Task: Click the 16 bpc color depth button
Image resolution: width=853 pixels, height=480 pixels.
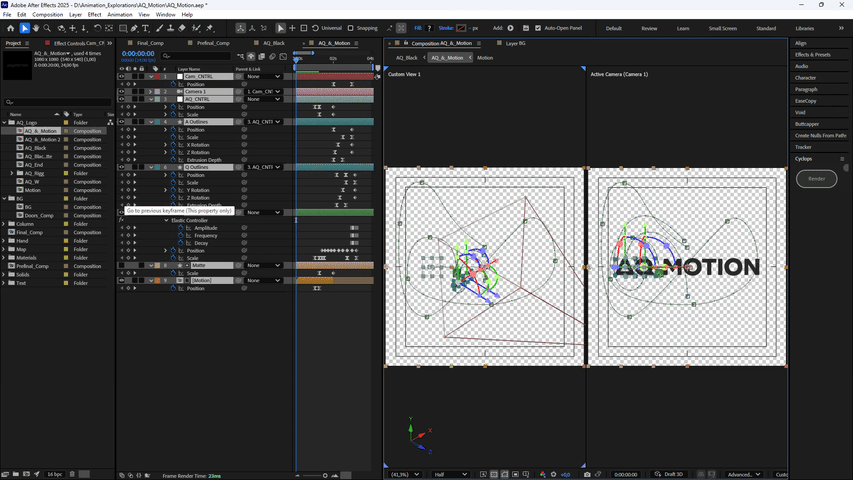Action: coord(54,475)
